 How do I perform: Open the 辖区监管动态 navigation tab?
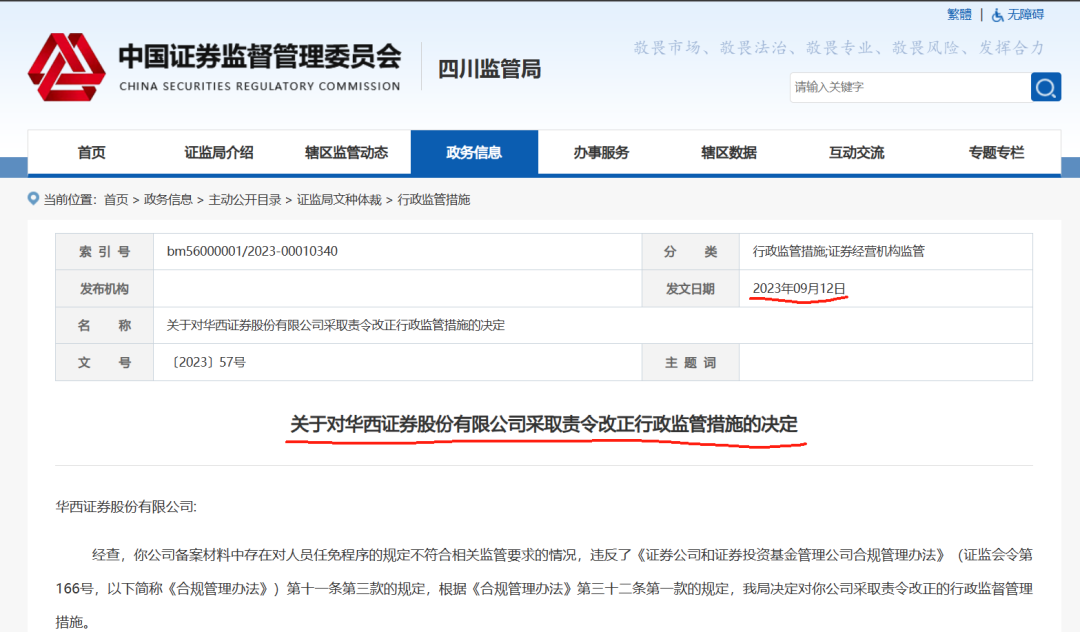pyautogui.click(x=346, y=152)
